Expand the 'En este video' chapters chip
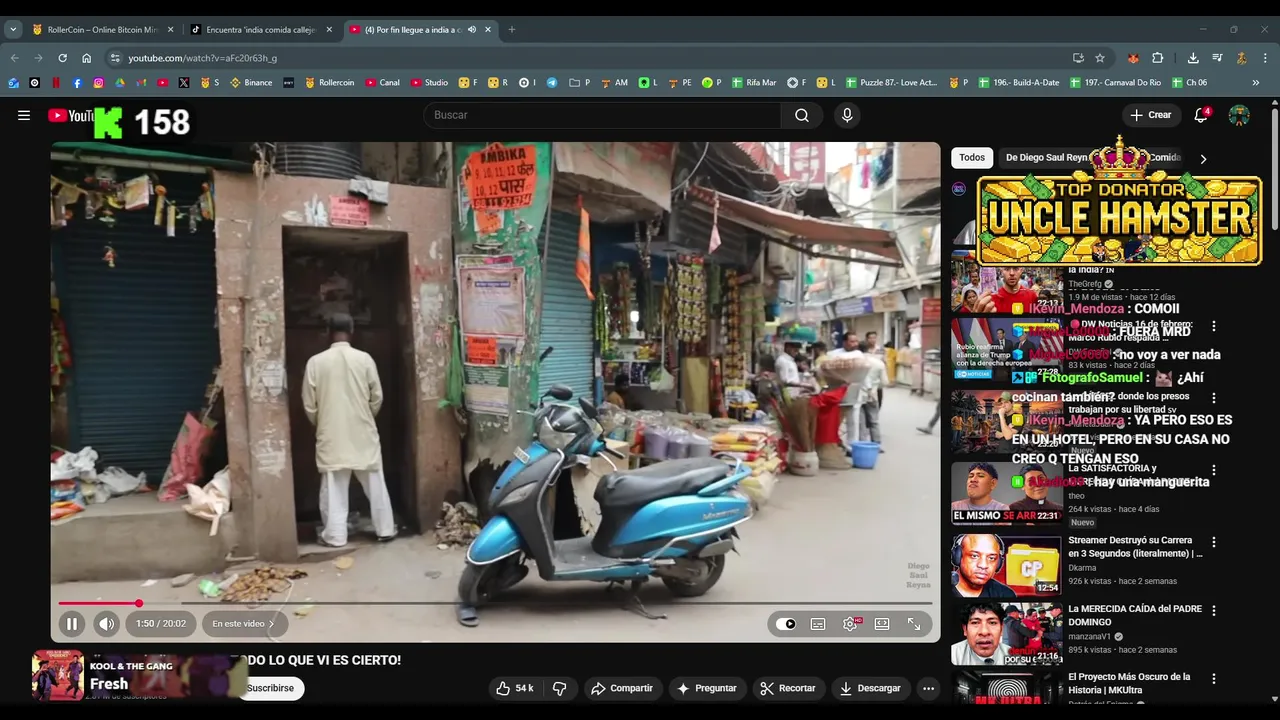The height and width of the screenshot is (720, 1280). [244, 624]
